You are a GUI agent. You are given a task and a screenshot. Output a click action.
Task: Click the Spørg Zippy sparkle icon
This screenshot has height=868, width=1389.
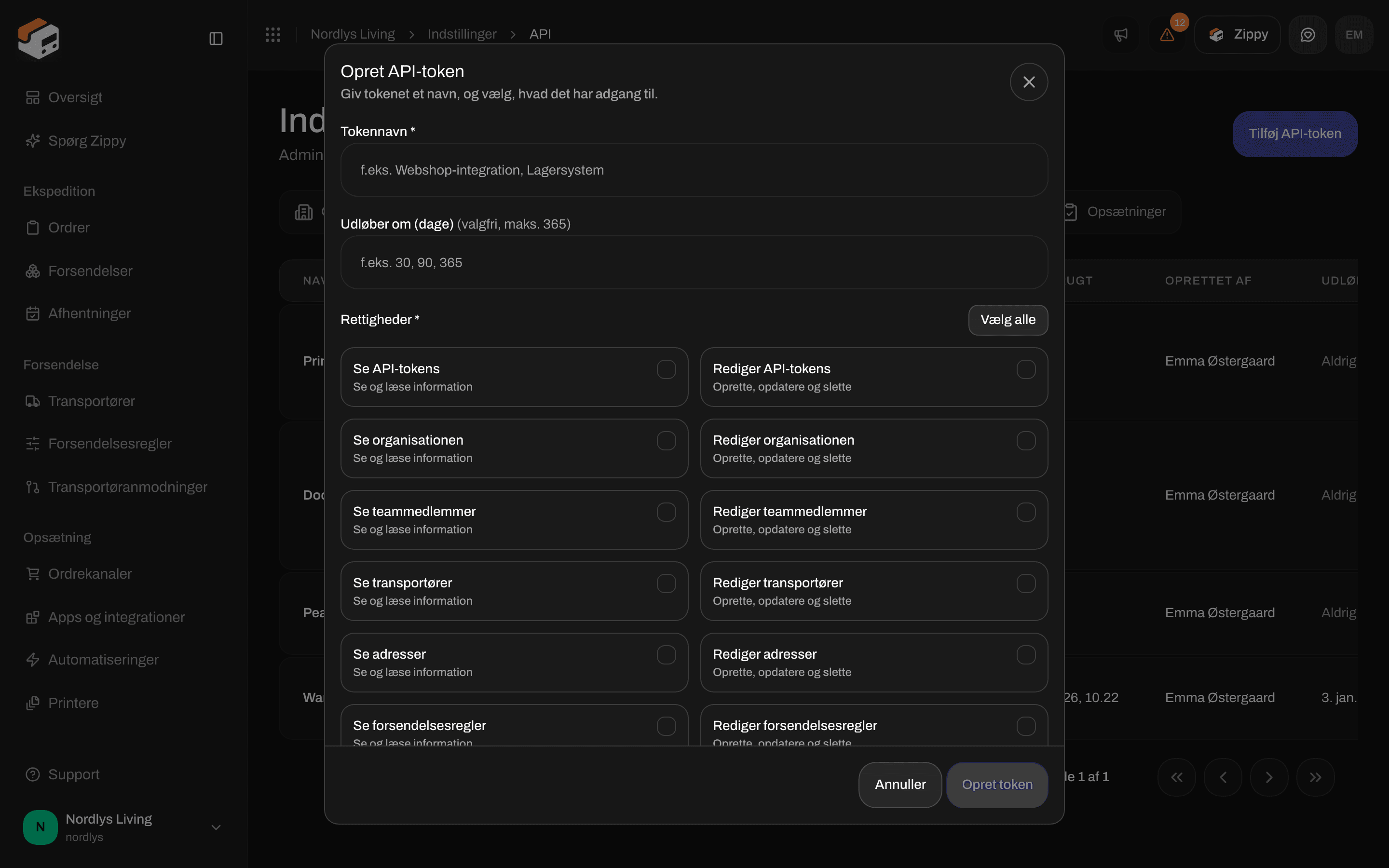(x=33, y=141)
